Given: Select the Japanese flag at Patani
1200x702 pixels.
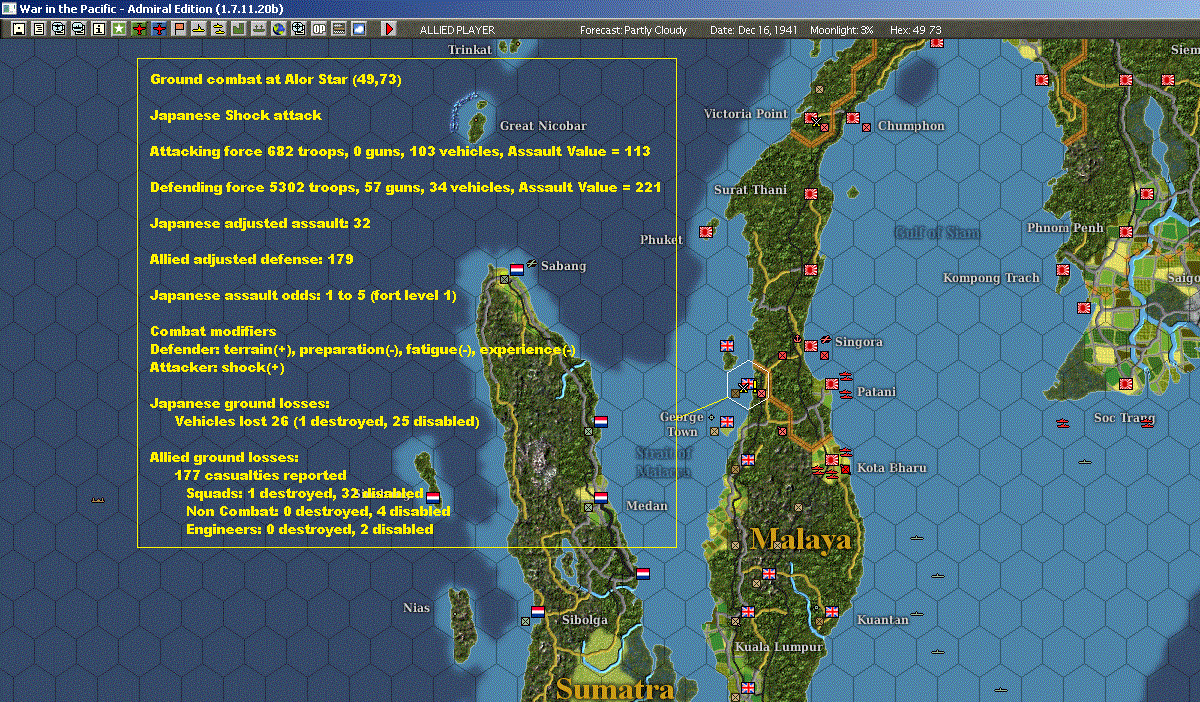Looking at the screenshot, I should coord(831,384).
